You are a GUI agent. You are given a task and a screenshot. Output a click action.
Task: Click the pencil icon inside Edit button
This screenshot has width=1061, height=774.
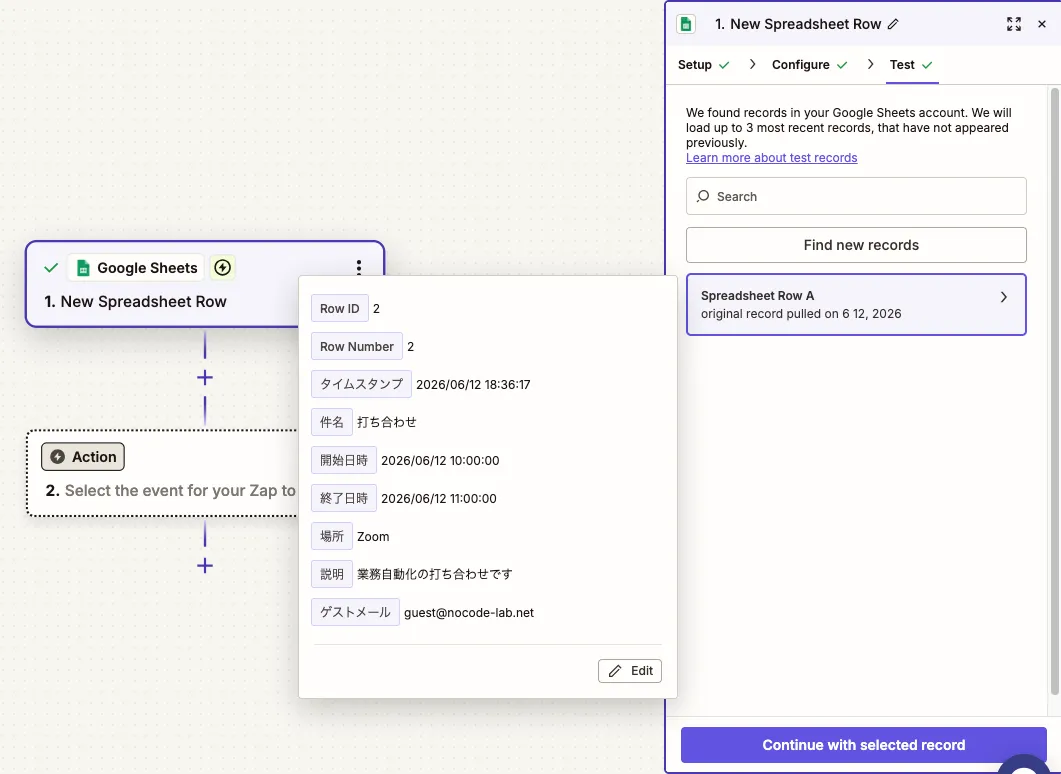pos(614,670)
